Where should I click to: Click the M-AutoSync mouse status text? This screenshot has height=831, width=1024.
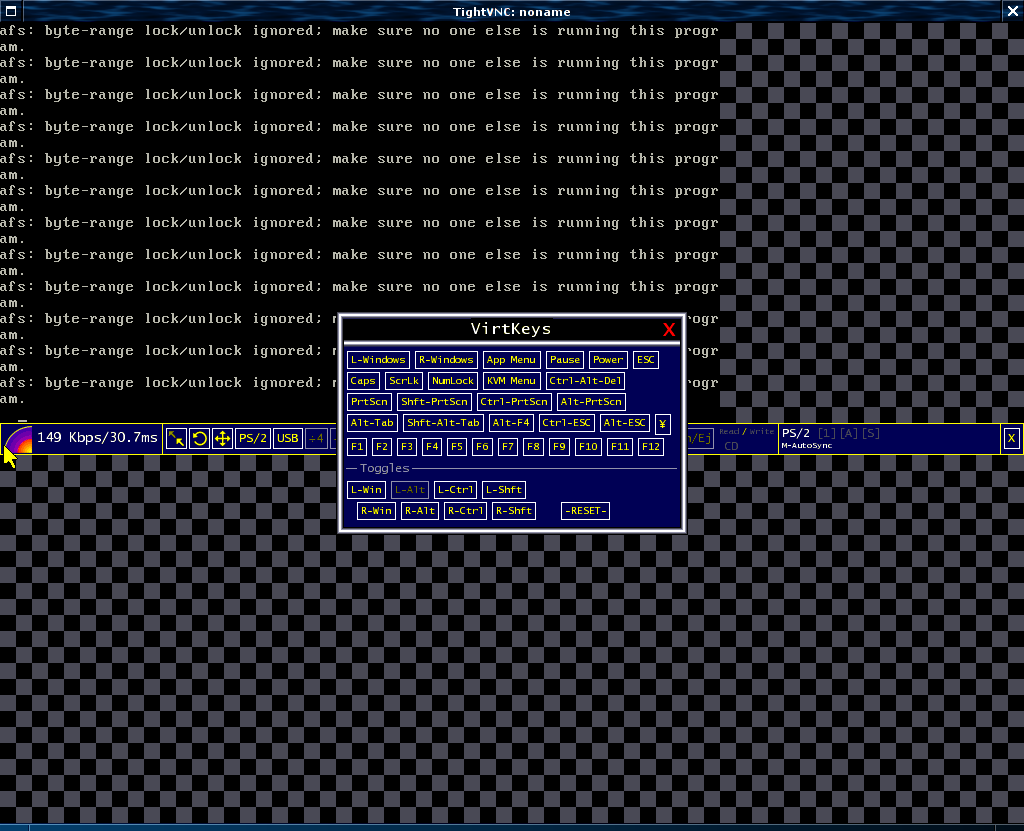806,446
